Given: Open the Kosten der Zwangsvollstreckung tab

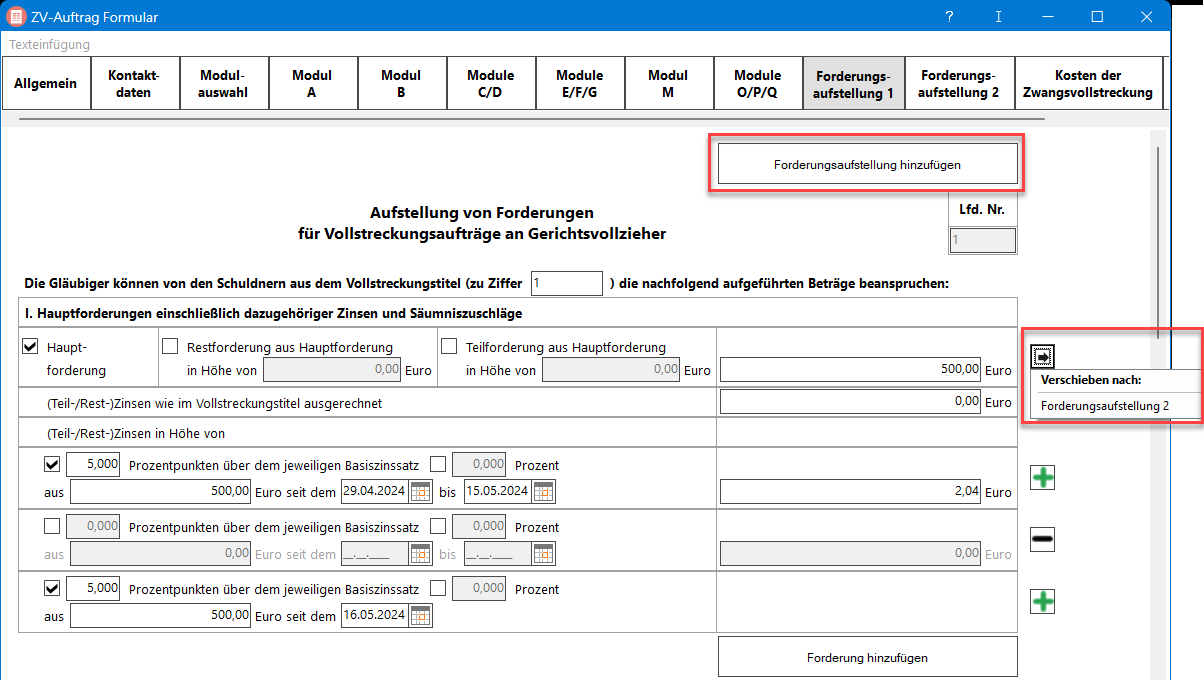Looking at the screenshot, I should tap(1087, 84).
